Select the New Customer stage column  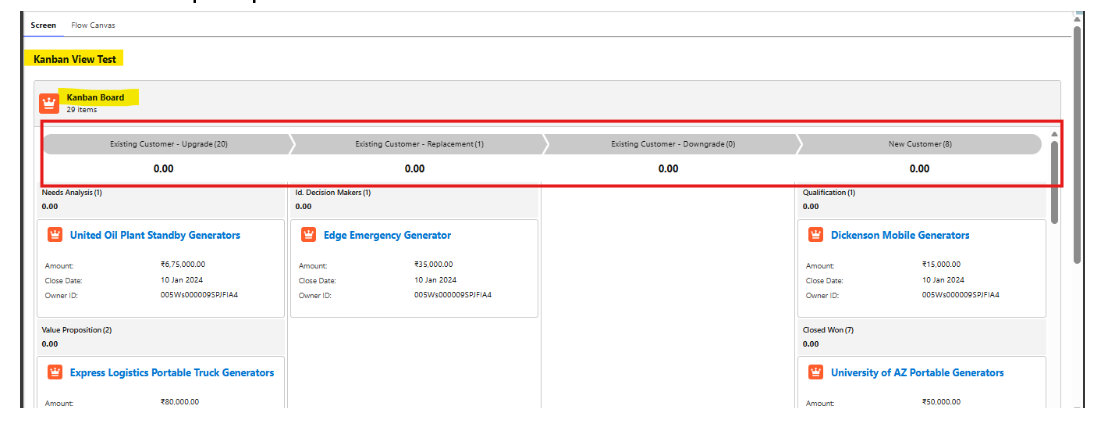[920, 144]
